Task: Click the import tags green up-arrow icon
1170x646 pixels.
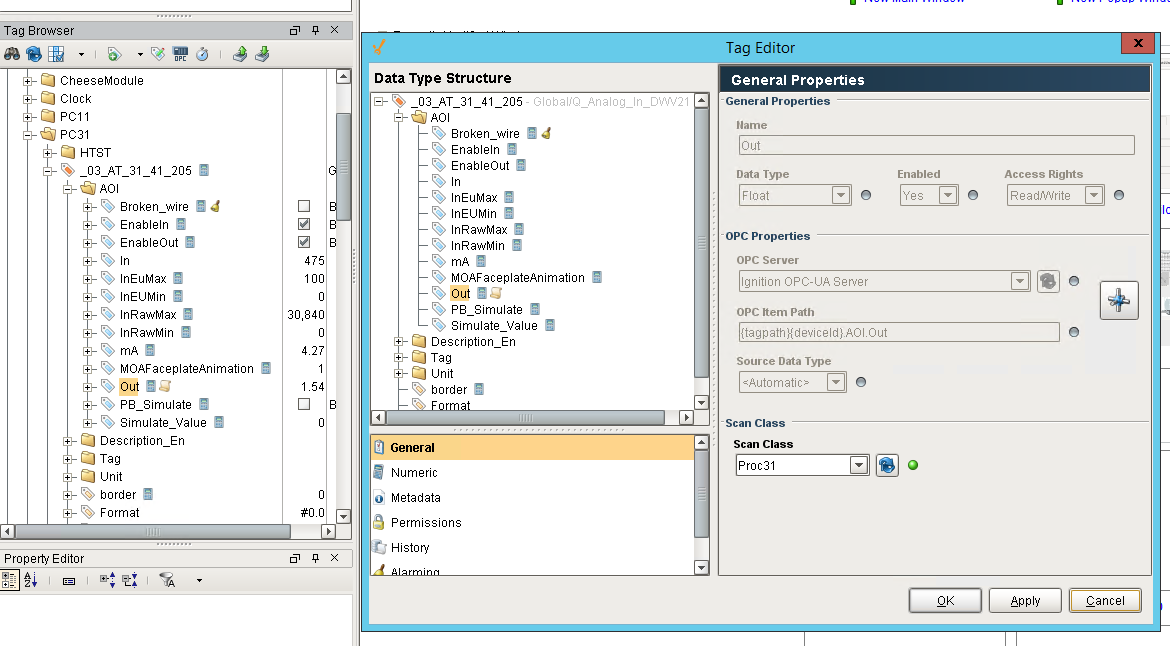Action: point(240,54)
